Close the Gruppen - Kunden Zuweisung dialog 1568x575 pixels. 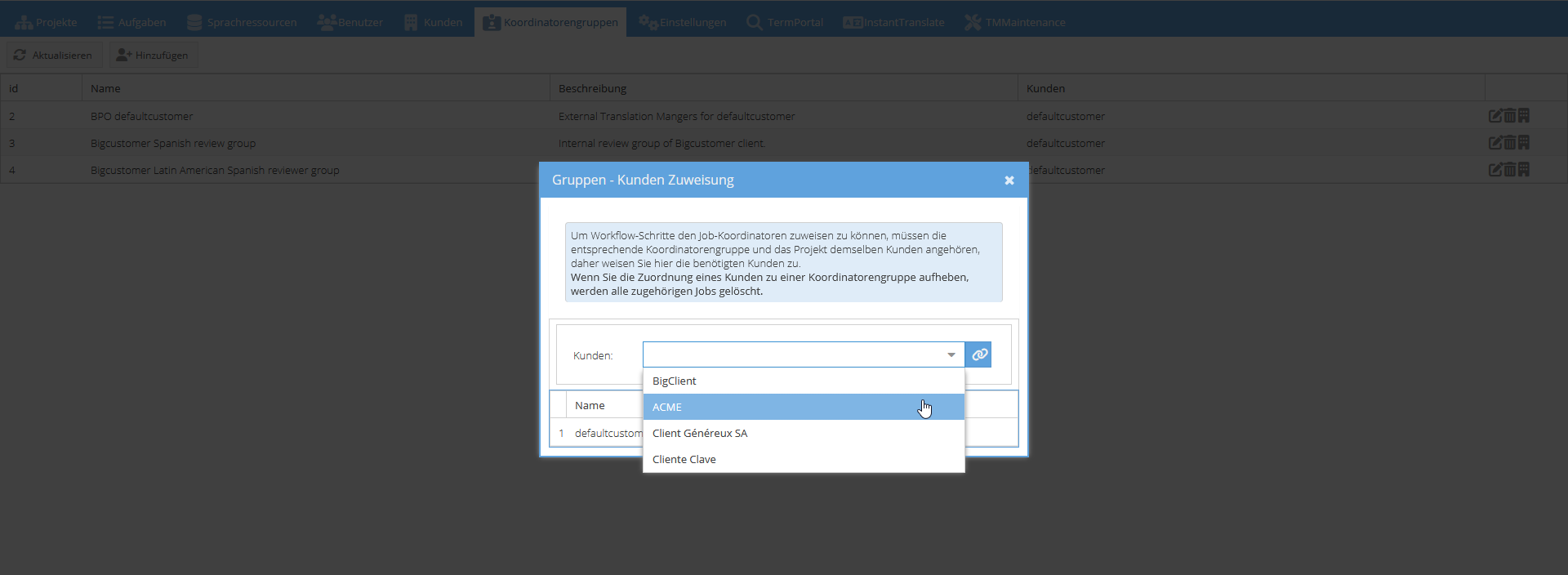1009,181
